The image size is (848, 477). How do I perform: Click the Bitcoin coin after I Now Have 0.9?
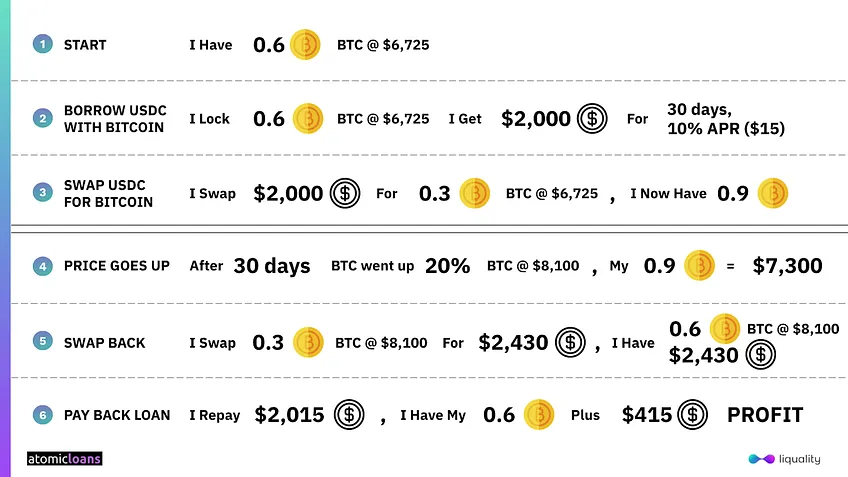pyautogui.click(x=773, y=193)
